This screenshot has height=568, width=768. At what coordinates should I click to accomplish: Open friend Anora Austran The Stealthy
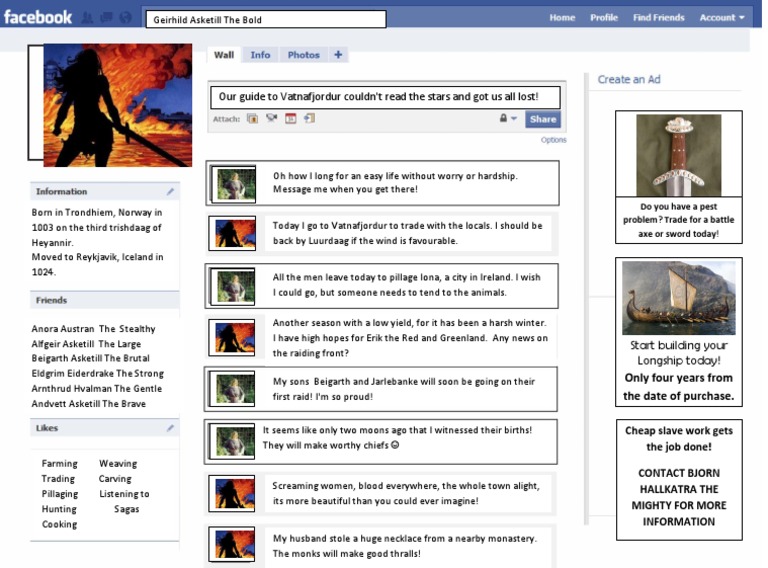tap(94, 329)
